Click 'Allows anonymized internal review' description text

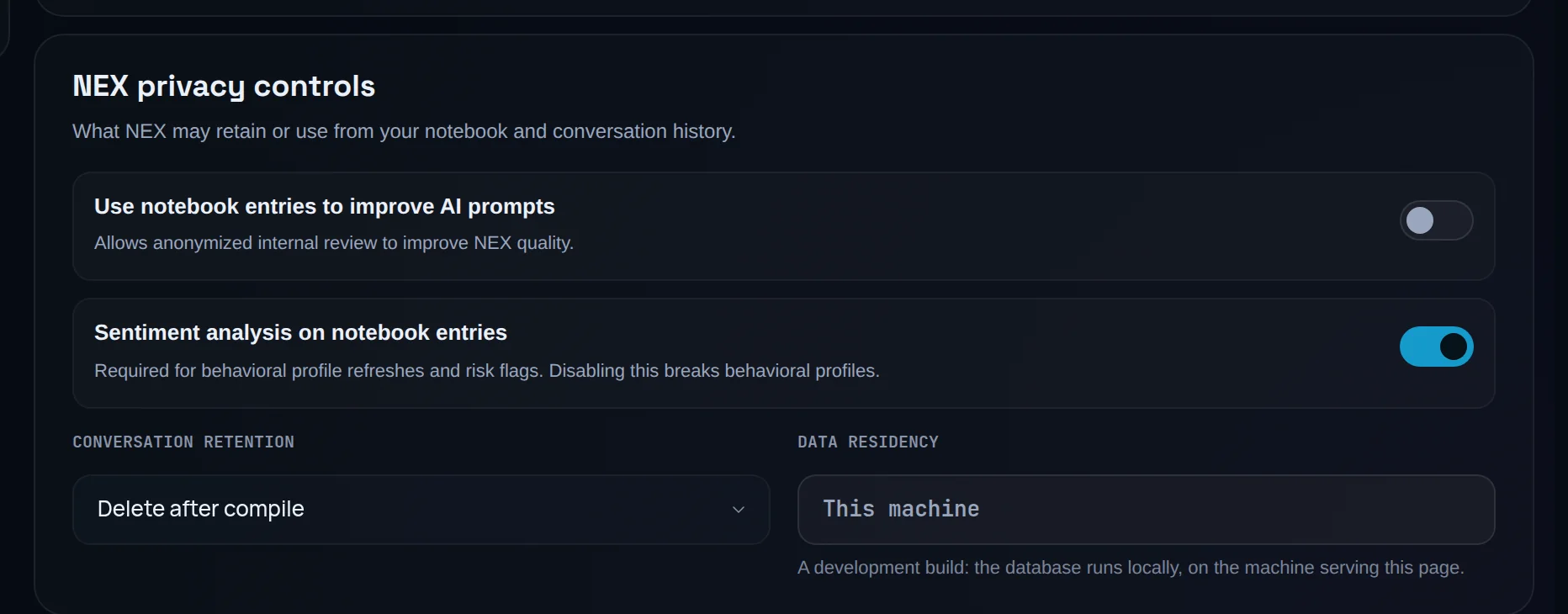tap(334, 243)
